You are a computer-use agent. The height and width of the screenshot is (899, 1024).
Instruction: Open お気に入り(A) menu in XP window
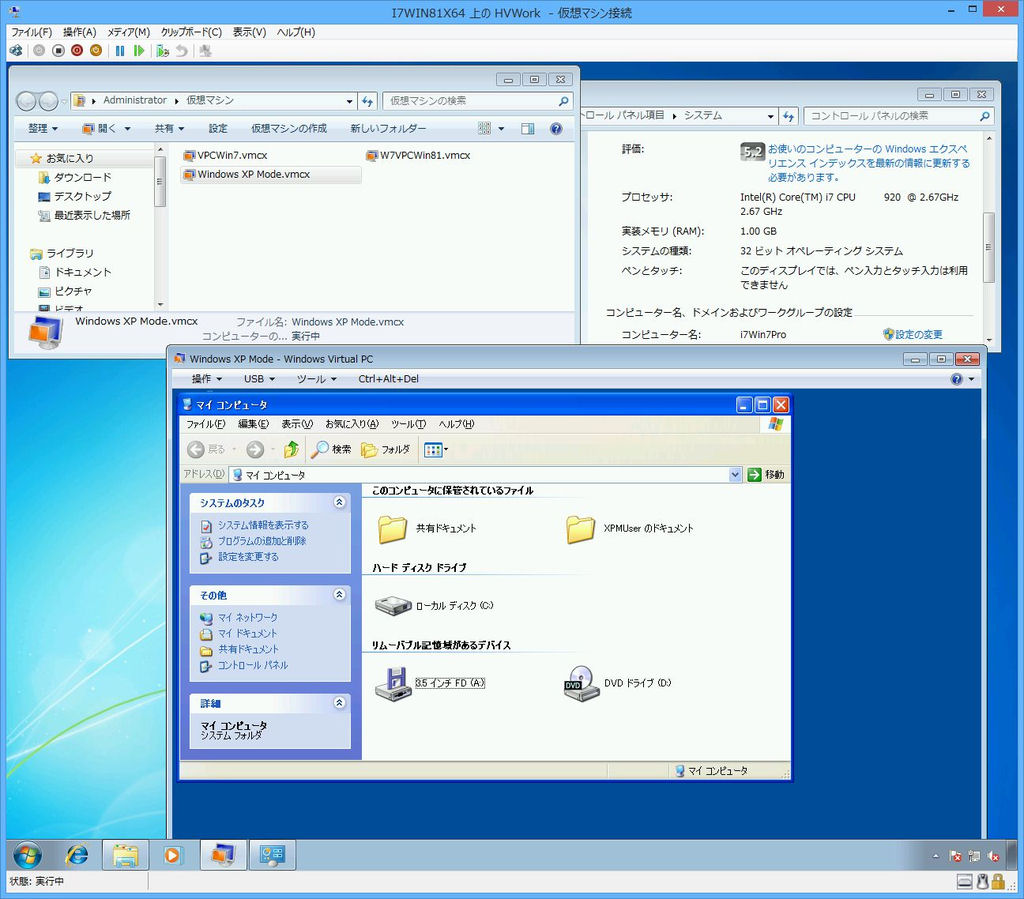(352, 424)
